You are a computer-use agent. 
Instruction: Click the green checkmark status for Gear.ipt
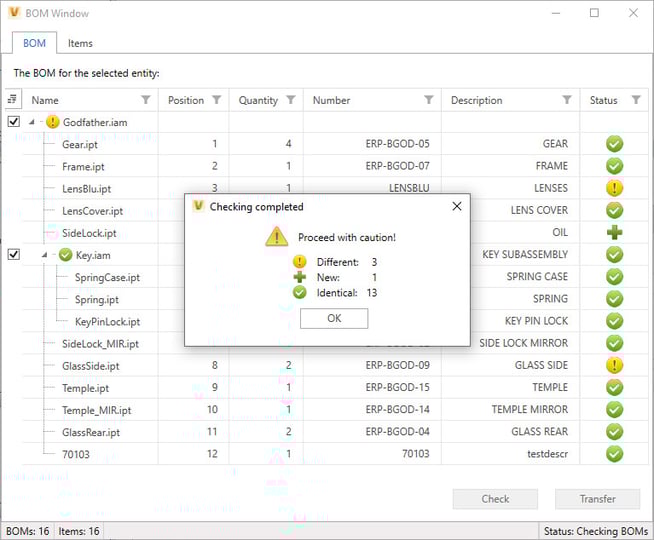[x=614, y=144]
